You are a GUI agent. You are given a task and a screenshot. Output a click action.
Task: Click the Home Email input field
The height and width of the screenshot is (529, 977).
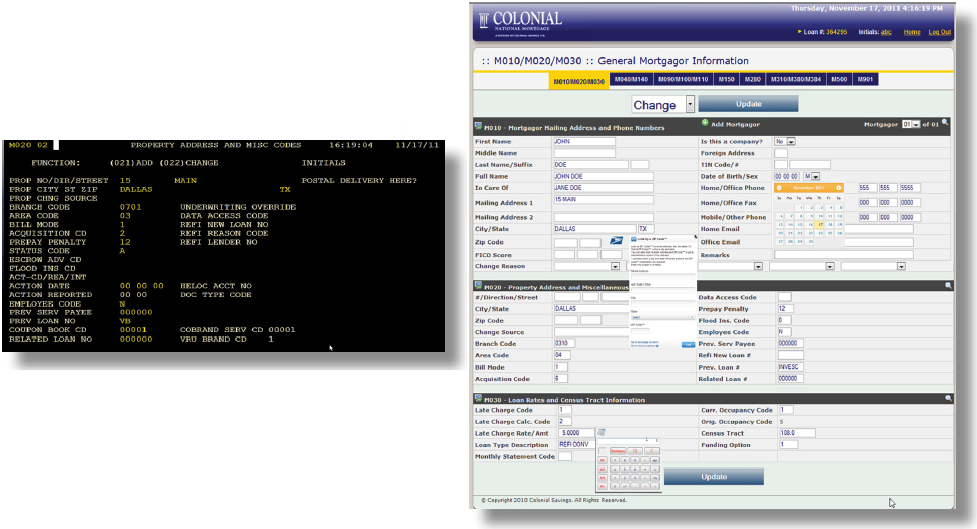click(x=879, y=229)
